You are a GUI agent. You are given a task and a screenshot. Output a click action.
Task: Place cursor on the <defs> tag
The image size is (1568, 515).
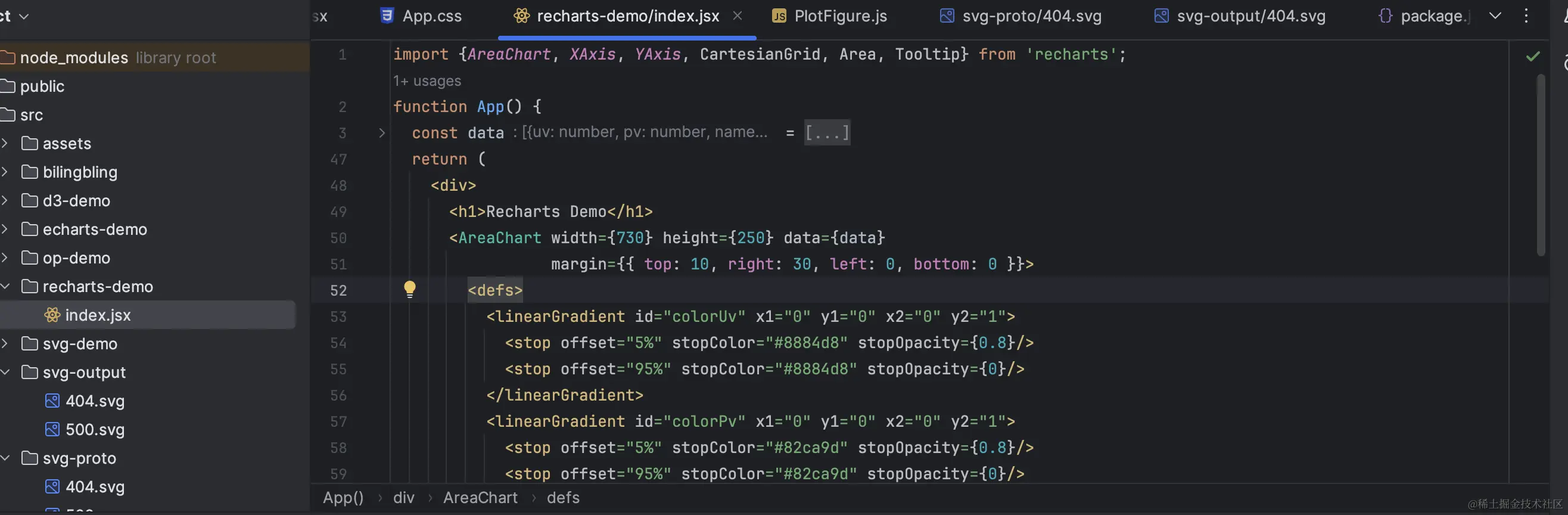click(x=495, y=290)
